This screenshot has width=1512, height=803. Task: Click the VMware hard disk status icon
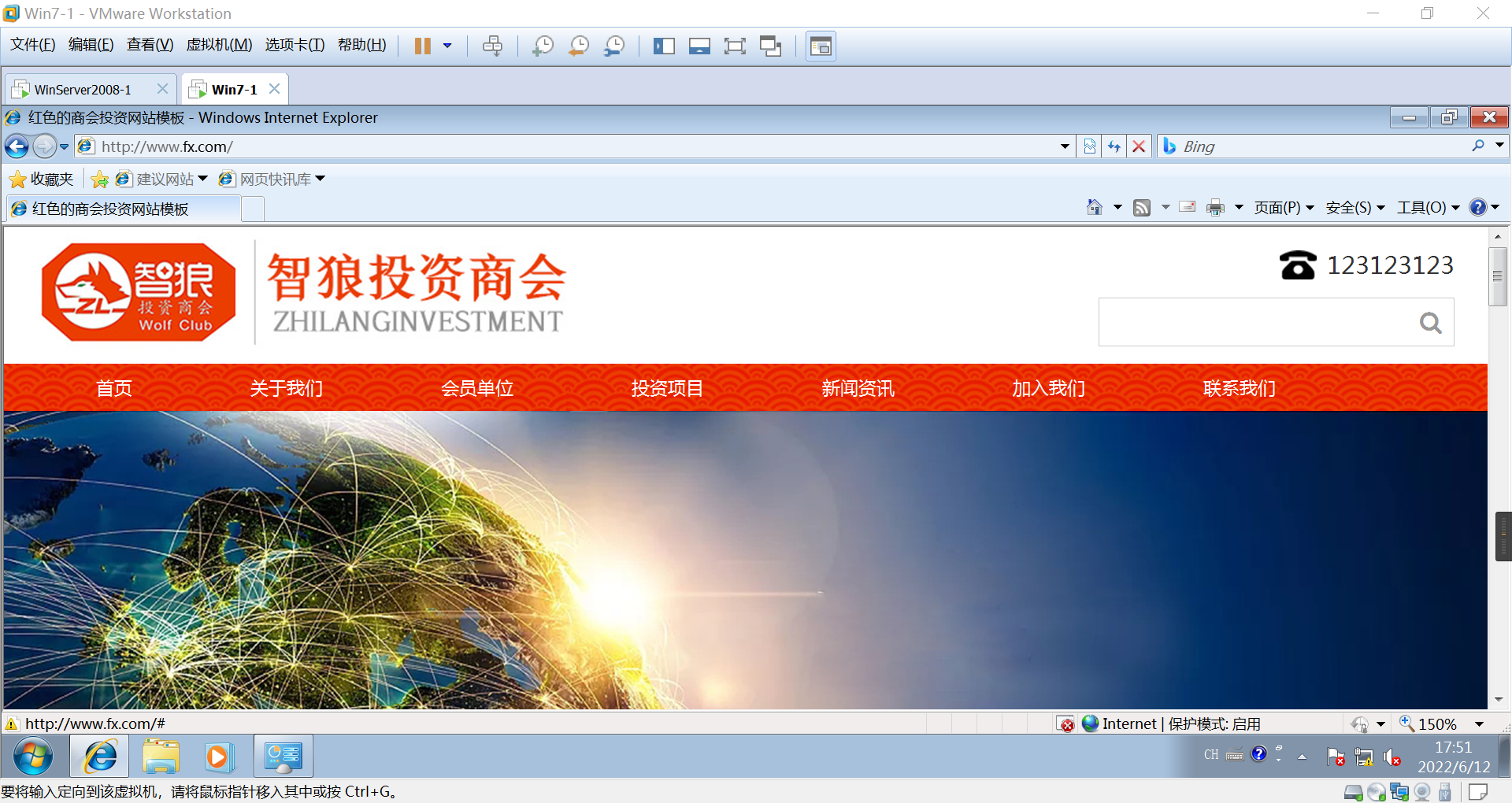(1354, 792)
